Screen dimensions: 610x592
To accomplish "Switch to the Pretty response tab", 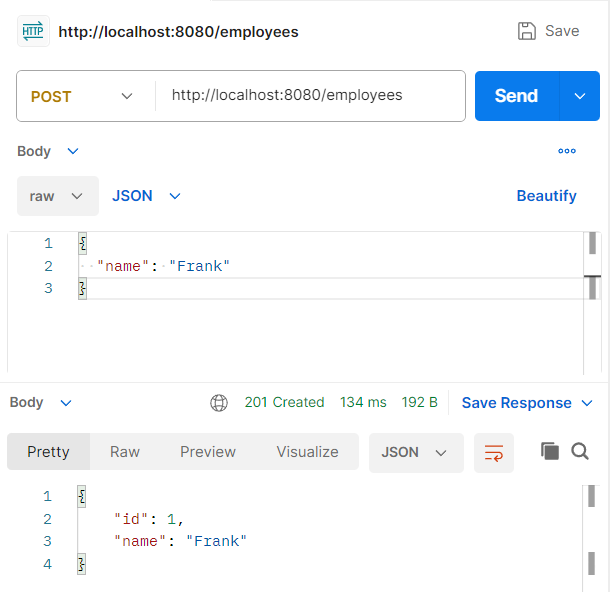I will point(48,452).
